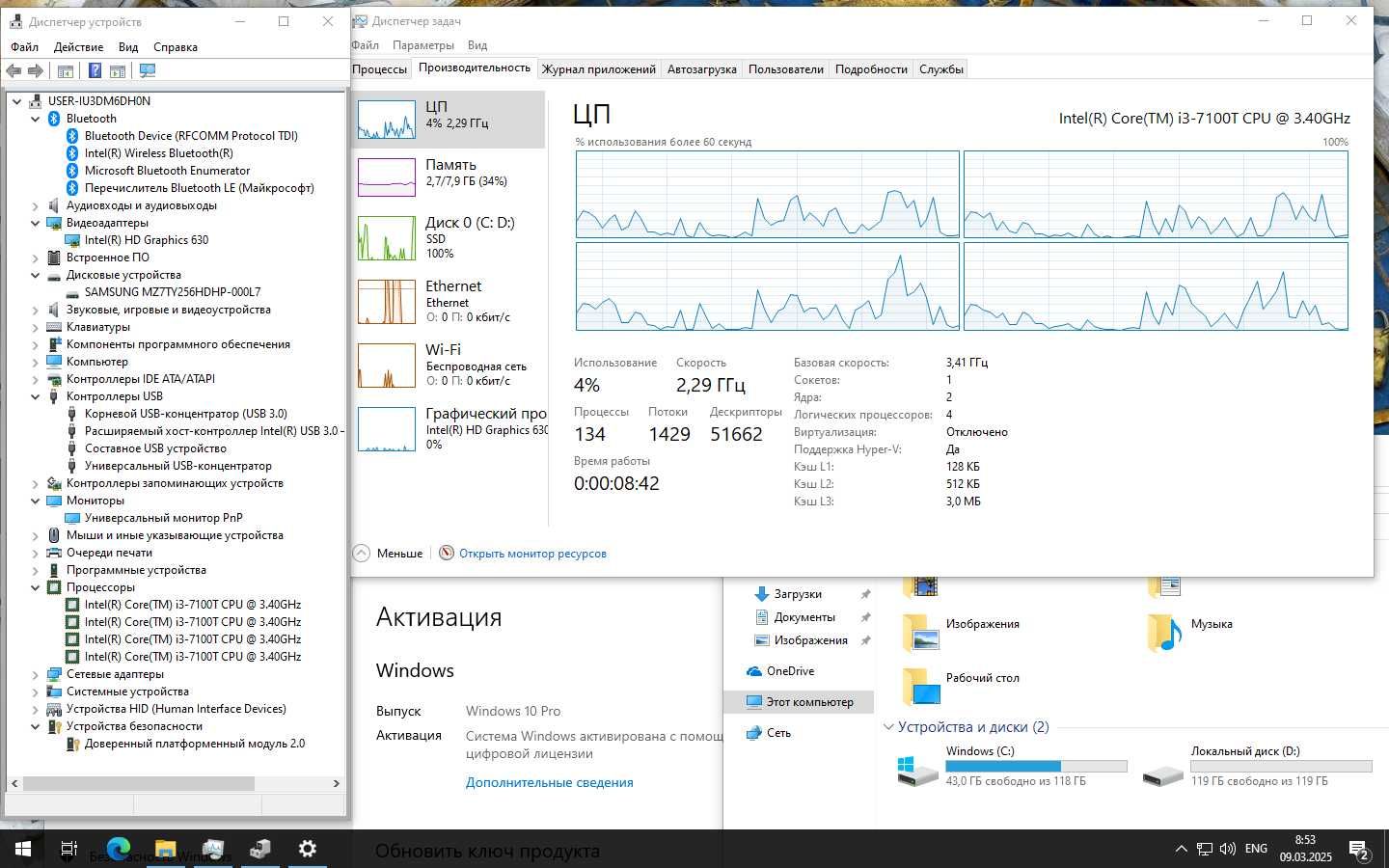
Task: Open Вид menu in Task Manager
Action: click(477, 44)
